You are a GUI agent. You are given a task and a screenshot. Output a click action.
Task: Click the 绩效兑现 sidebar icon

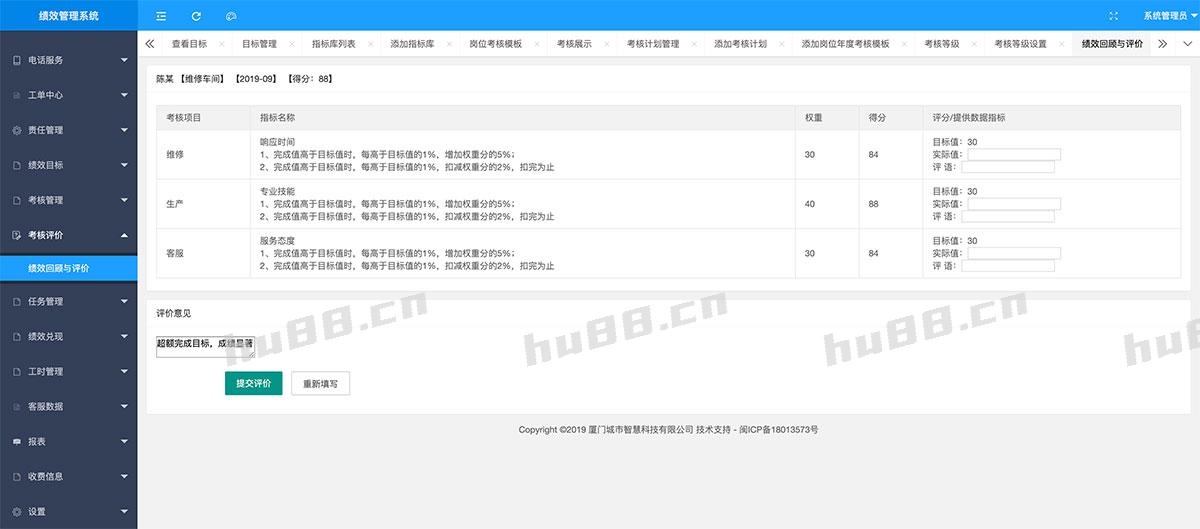coord(16,336)
